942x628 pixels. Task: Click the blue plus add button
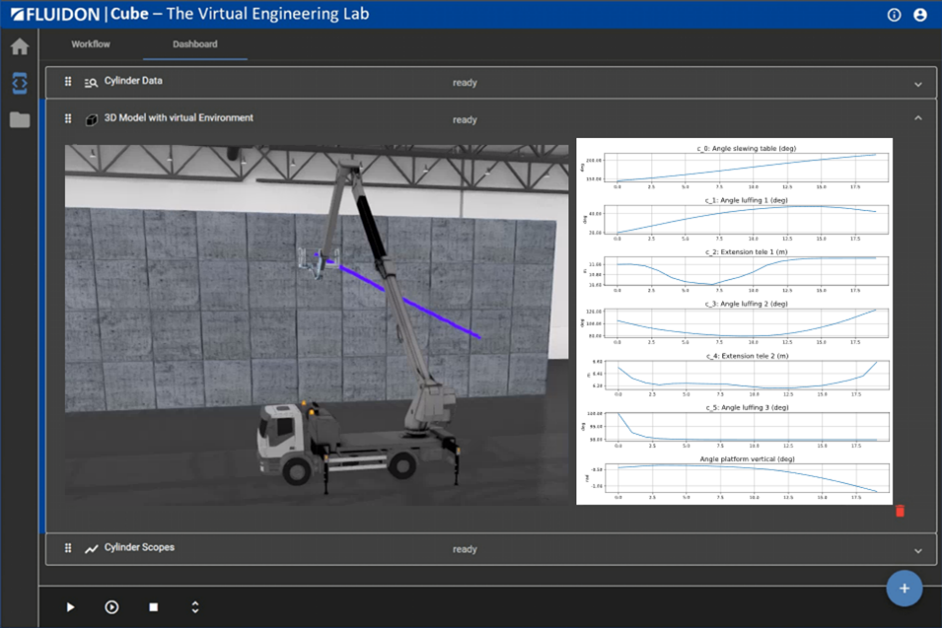(x=904, y=589)
